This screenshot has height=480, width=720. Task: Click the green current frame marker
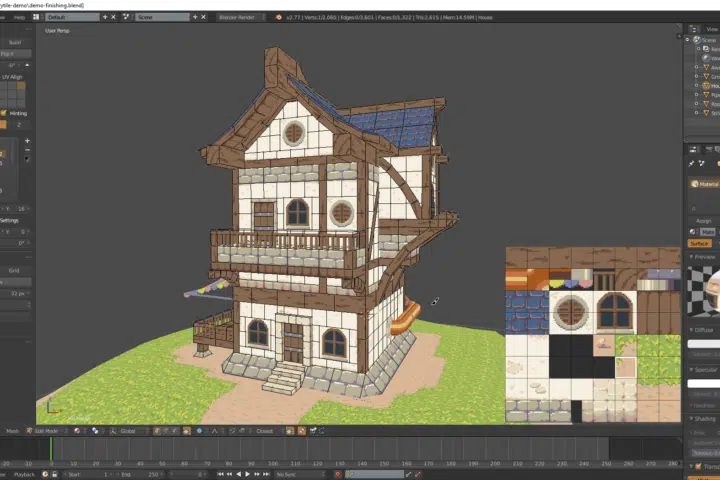51,449
